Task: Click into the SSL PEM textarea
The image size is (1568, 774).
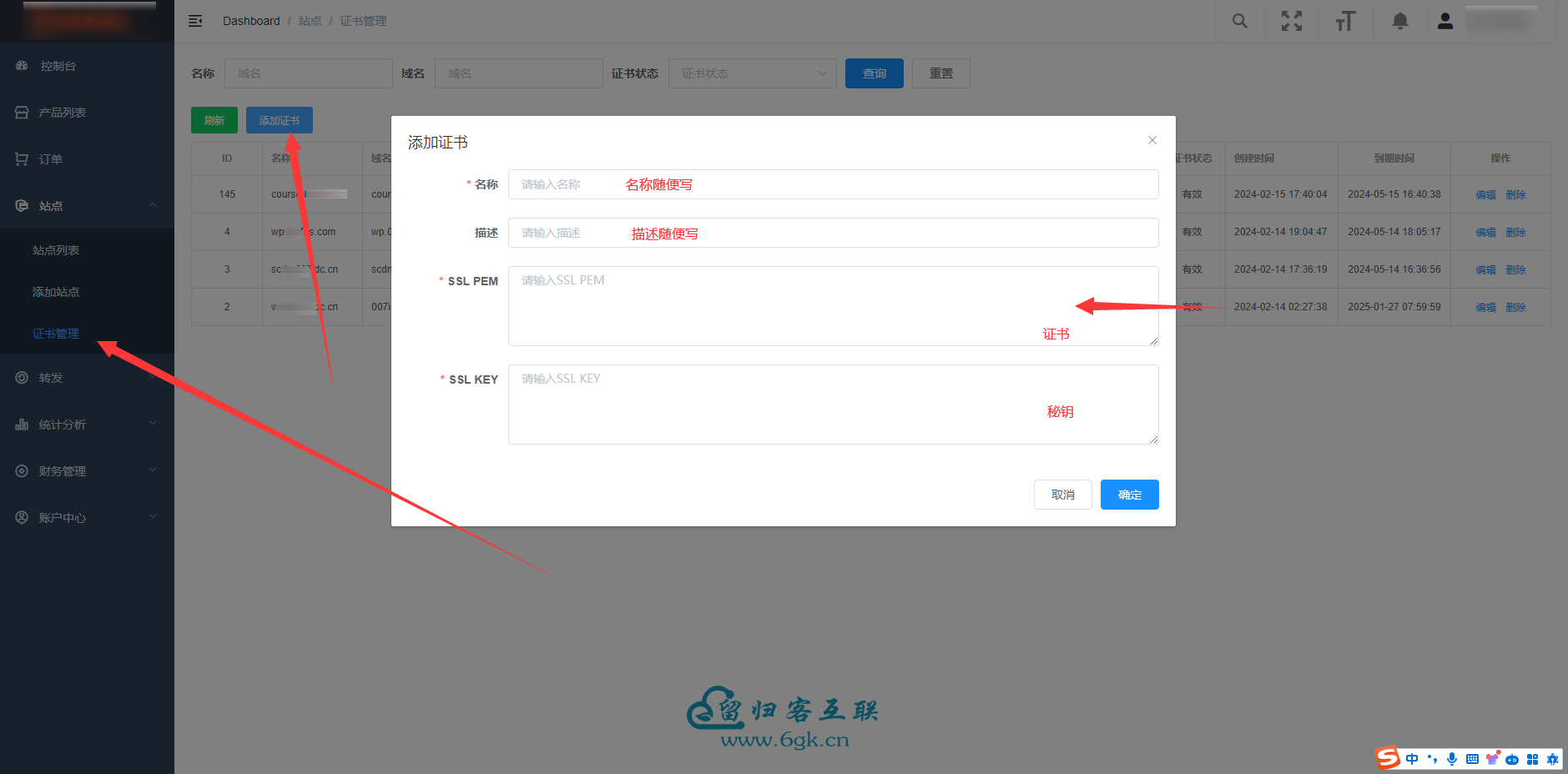Action: click(833, 306)
